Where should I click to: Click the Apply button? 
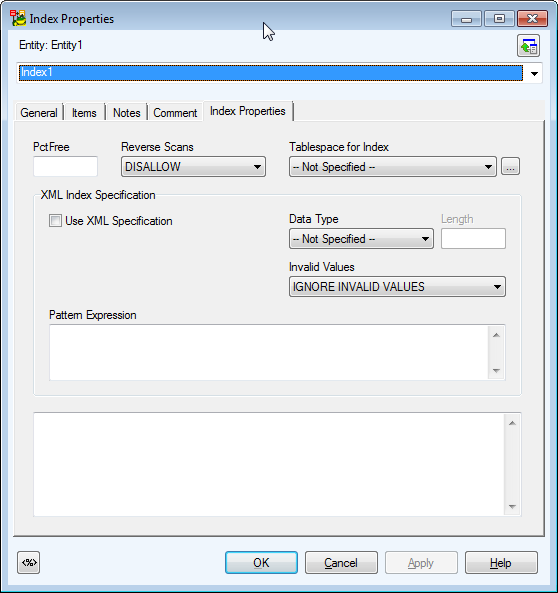pyautogui.click(x=421, y=562)
